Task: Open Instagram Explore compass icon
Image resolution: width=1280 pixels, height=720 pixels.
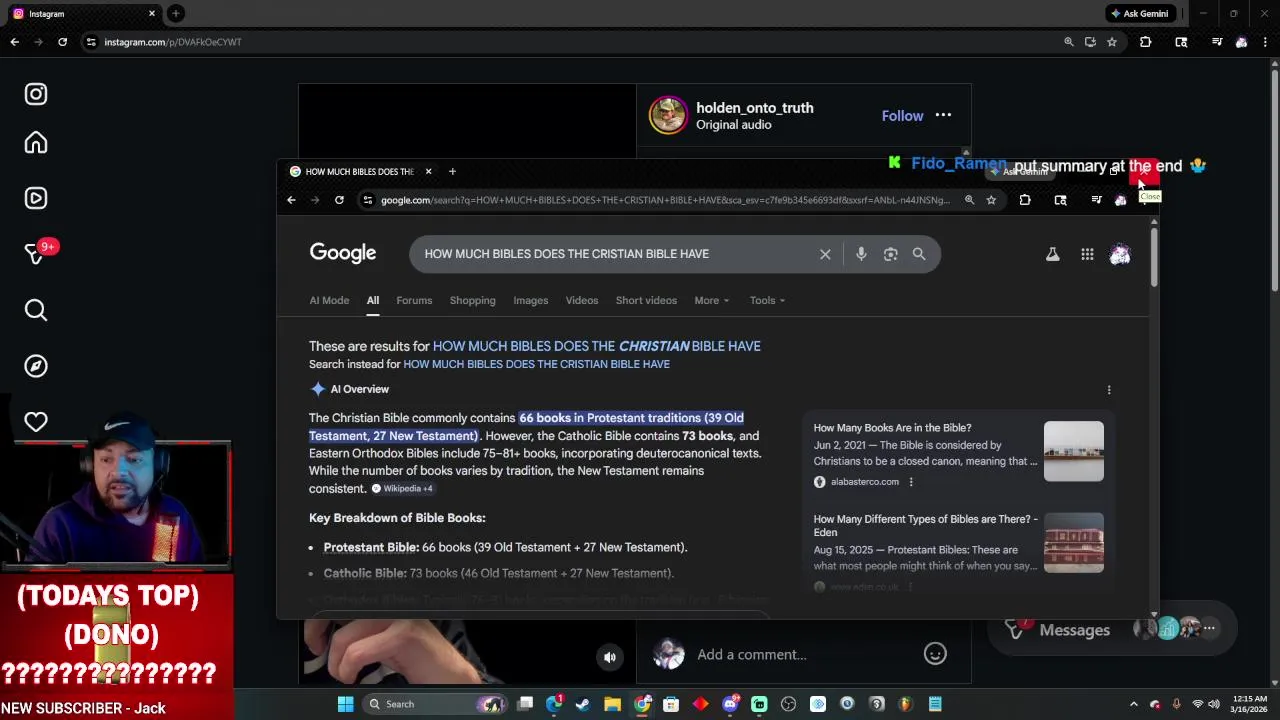Action: click(36, 366)
